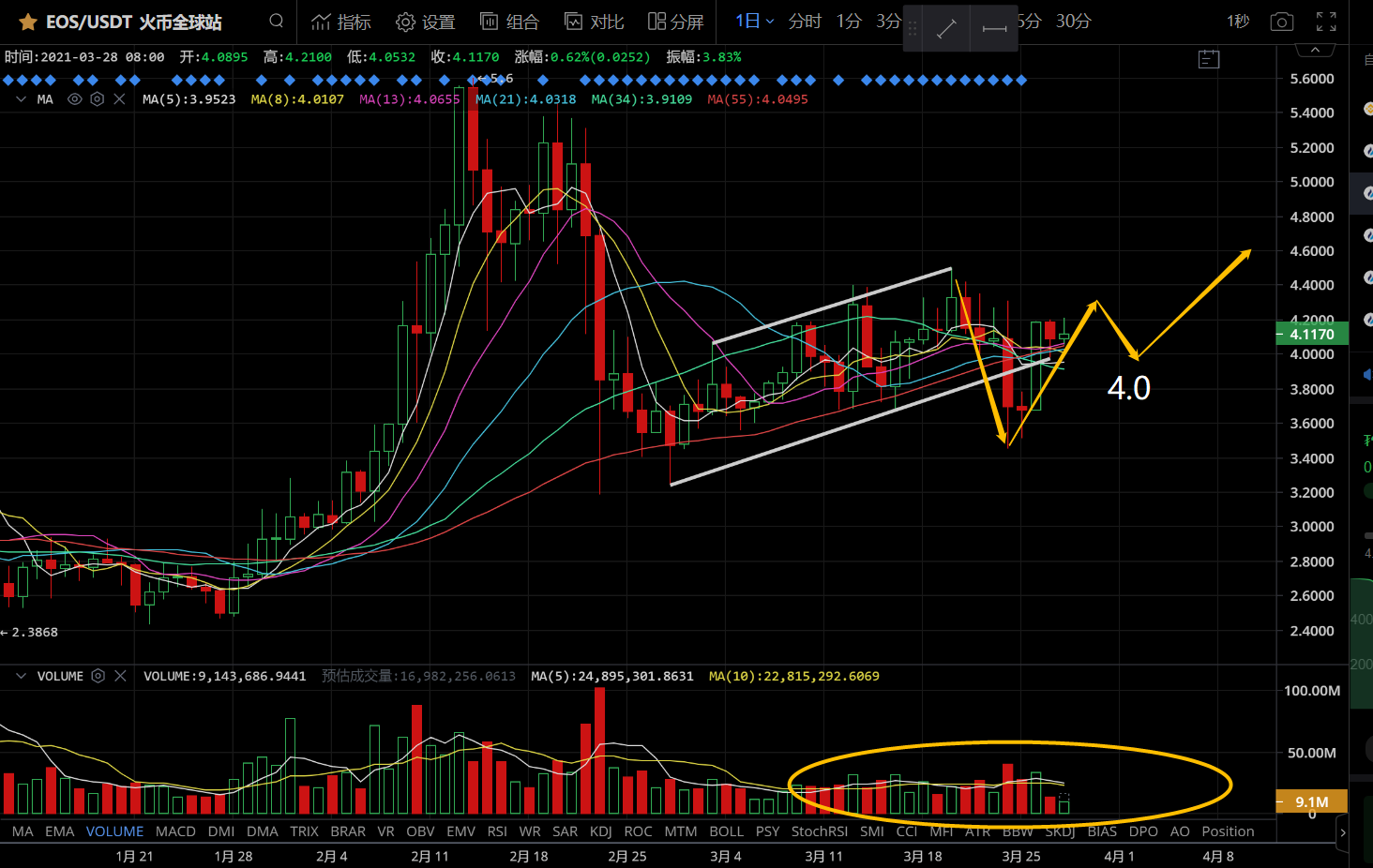Remove the VOLUME indicator with X
The width and height of the screenshot is (1373, 868).
[120, 676]
